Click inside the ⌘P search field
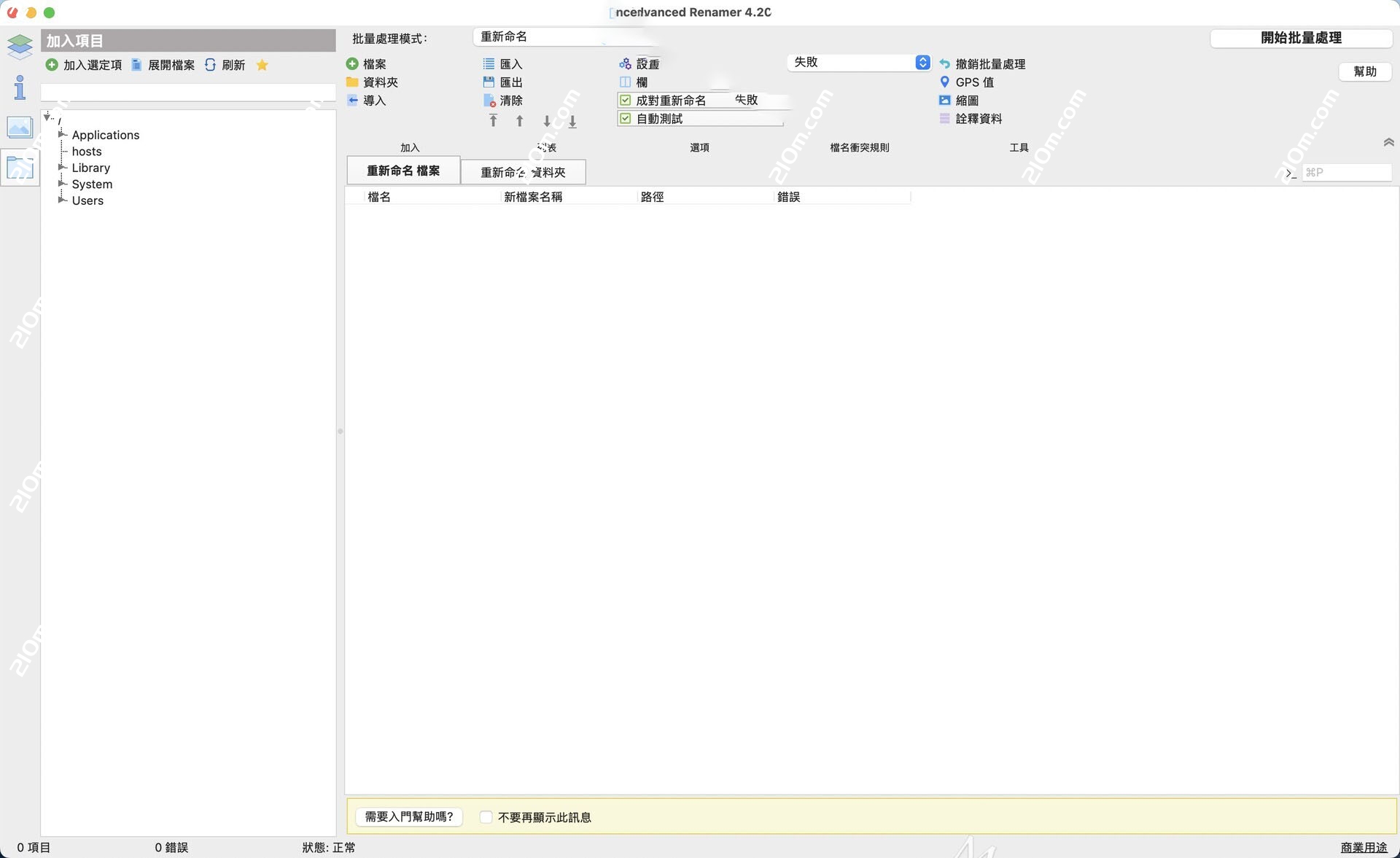 tap(1347, 173)
